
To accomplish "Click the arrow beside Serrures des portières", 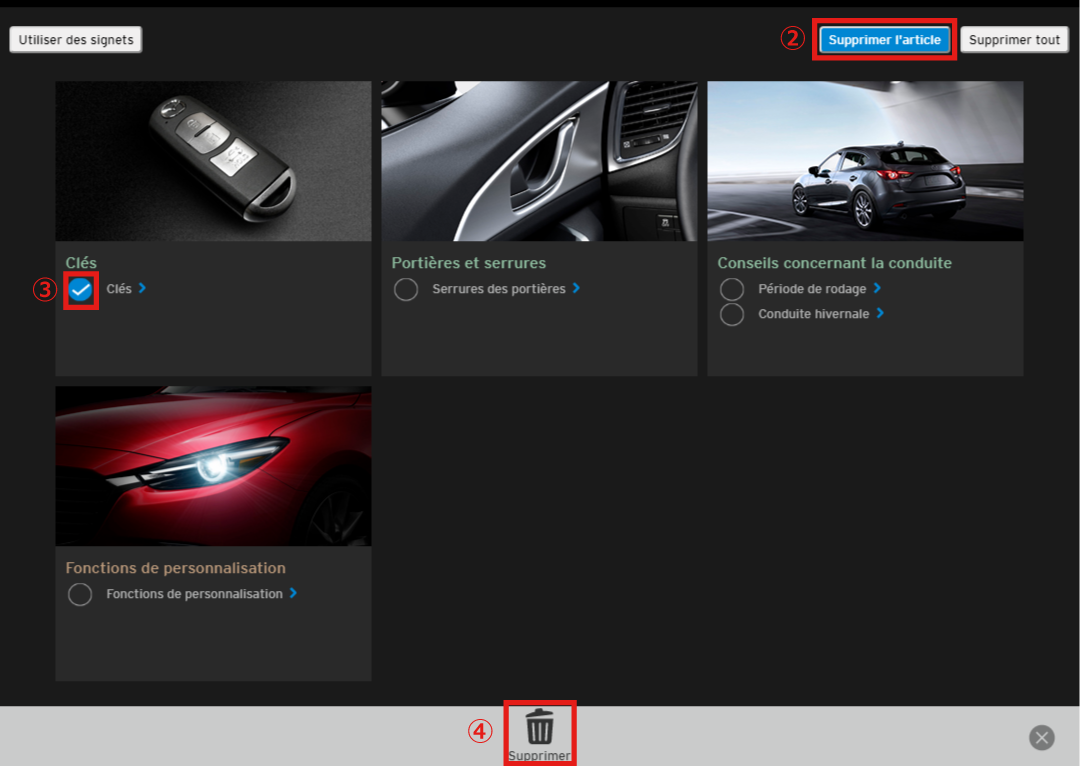I will click(x=576, y=288).
